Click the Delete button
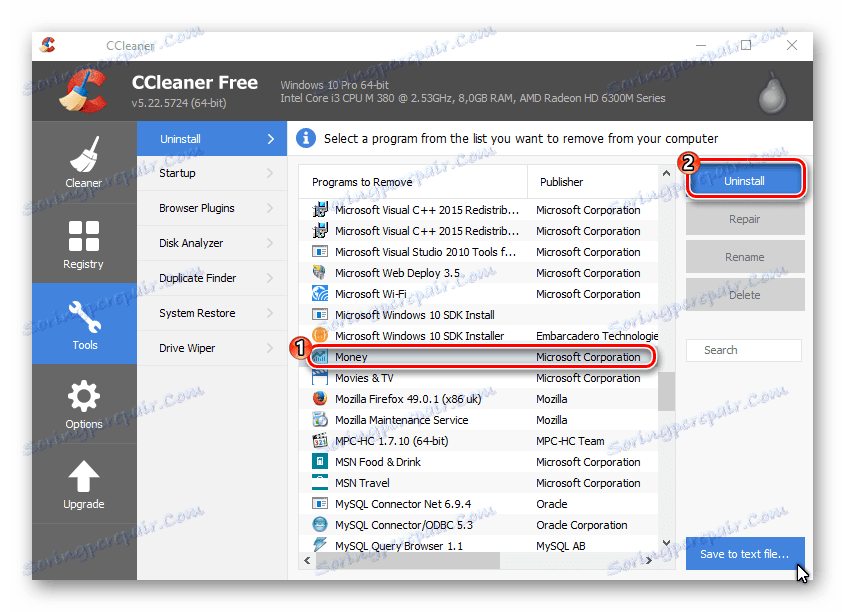845x612 pixels. click(745, 295)
